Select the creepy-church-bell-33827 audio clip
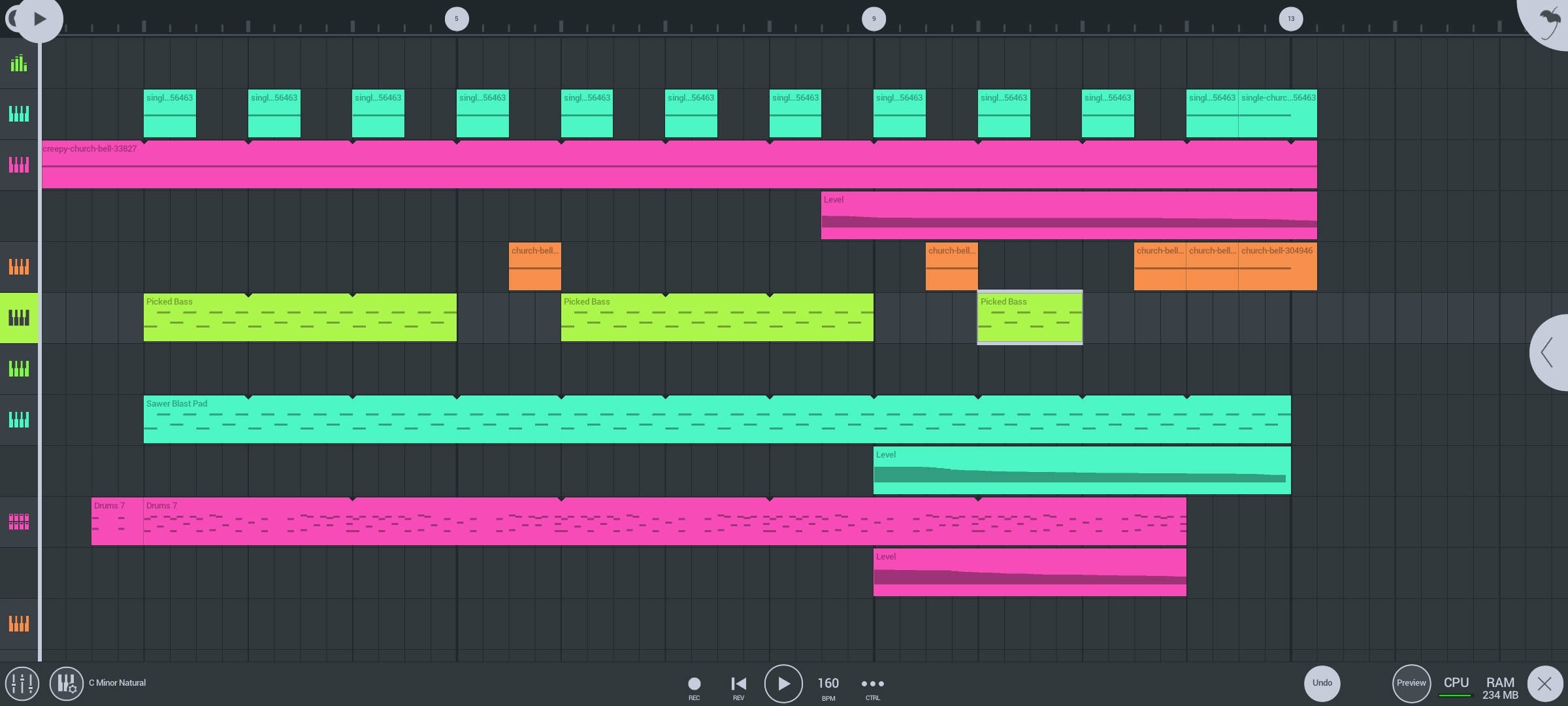 click(679, 165)
